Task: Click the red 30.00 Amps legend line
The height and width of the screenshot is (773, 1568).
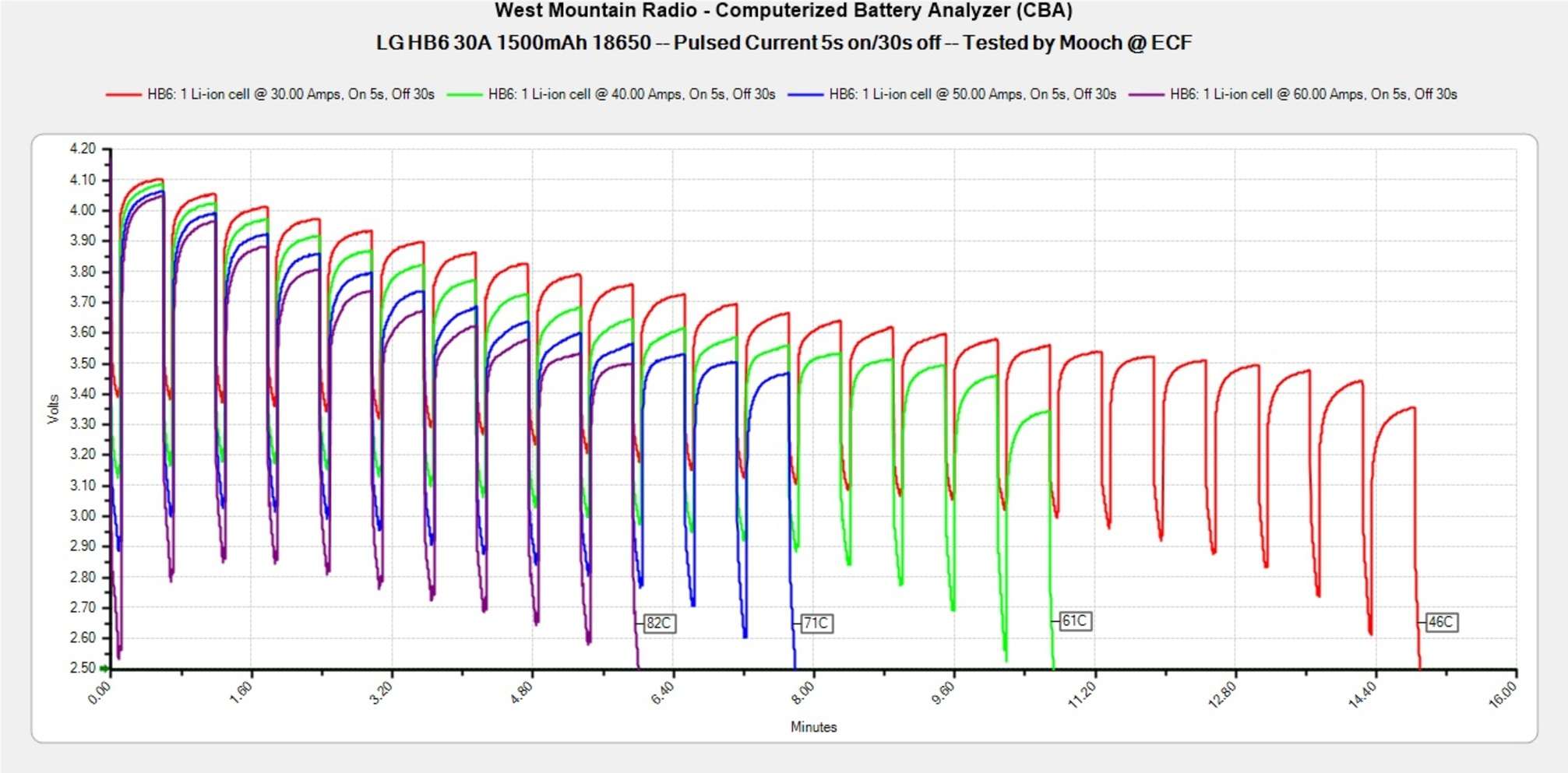Action: tap(123, 94)
